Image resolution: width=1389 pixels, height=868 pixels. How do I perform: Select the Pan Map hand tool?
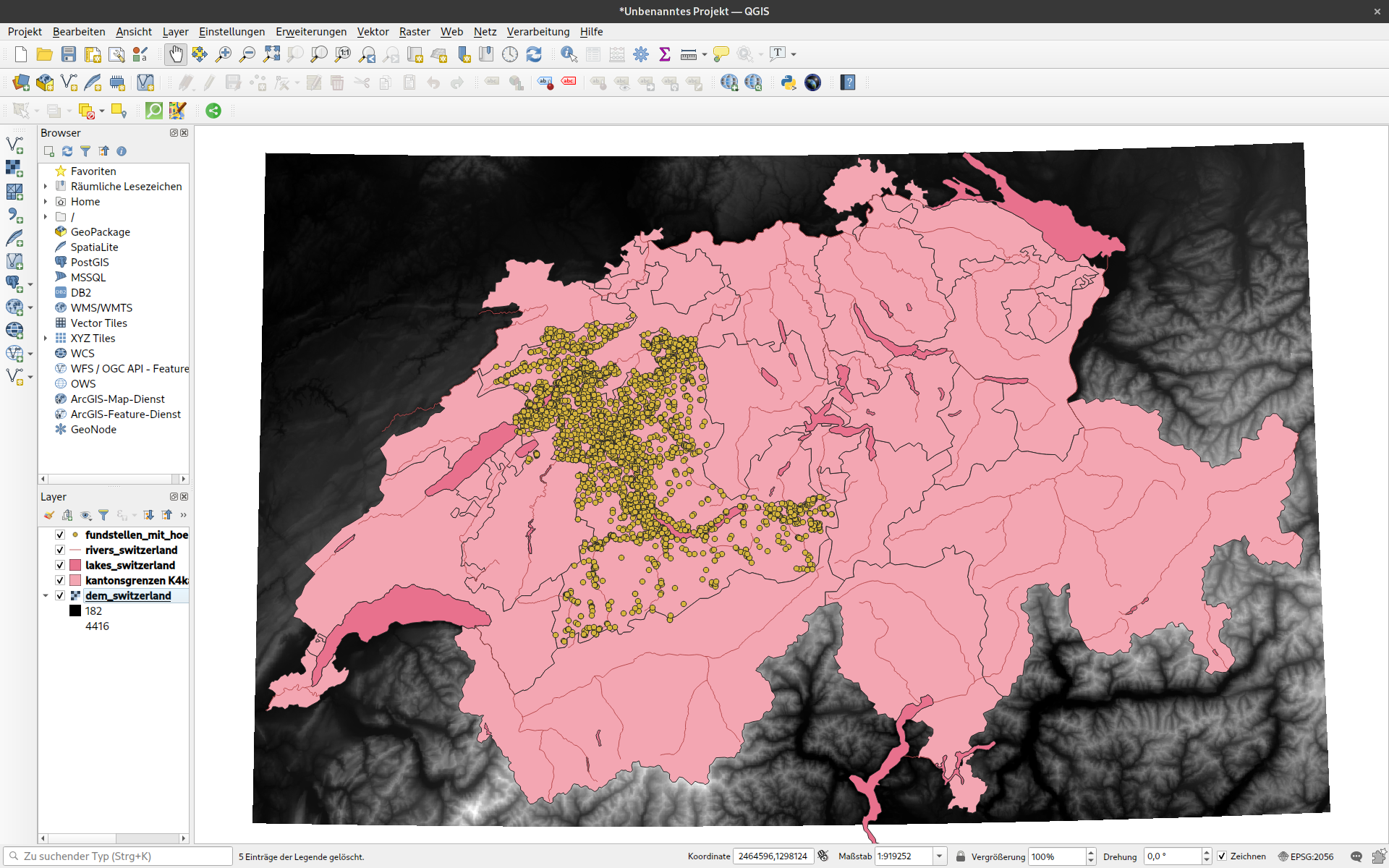[x=176, y=54]
